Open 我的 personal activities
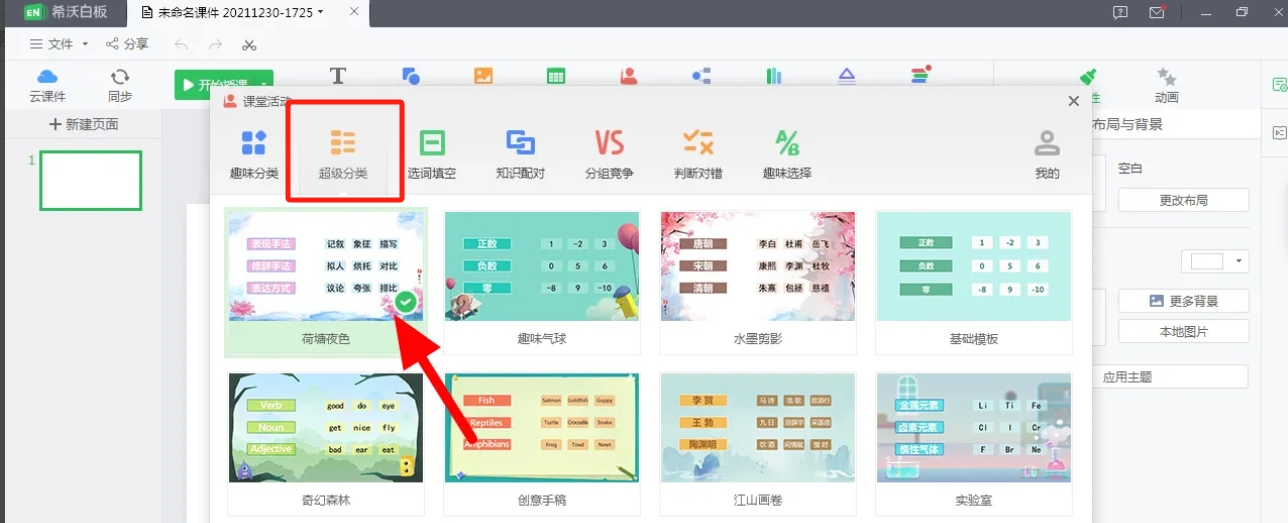 1047,152
